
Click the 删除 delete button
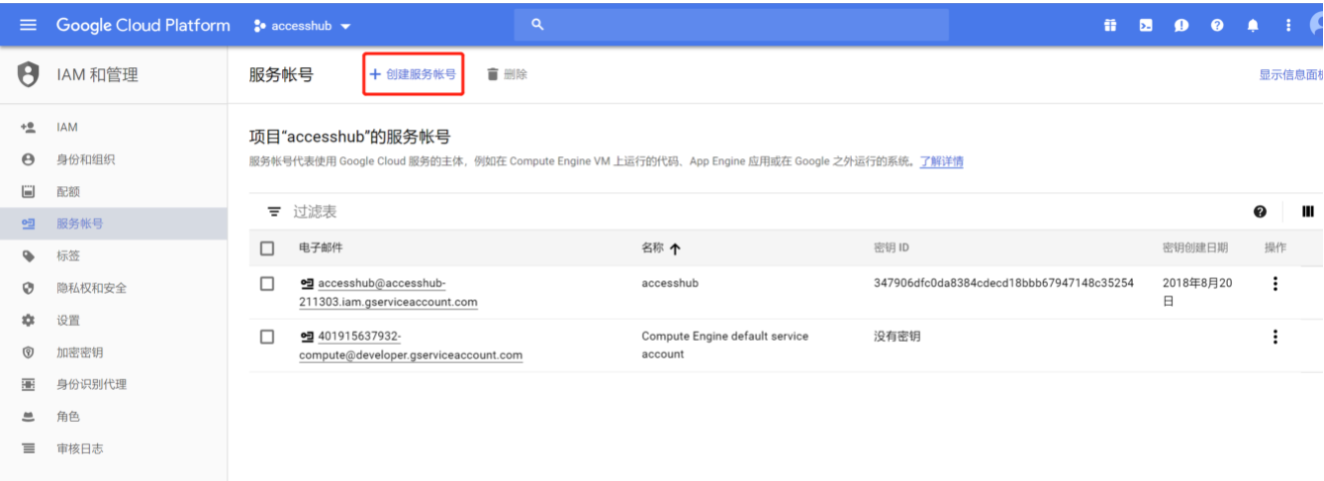pos(507,74)
